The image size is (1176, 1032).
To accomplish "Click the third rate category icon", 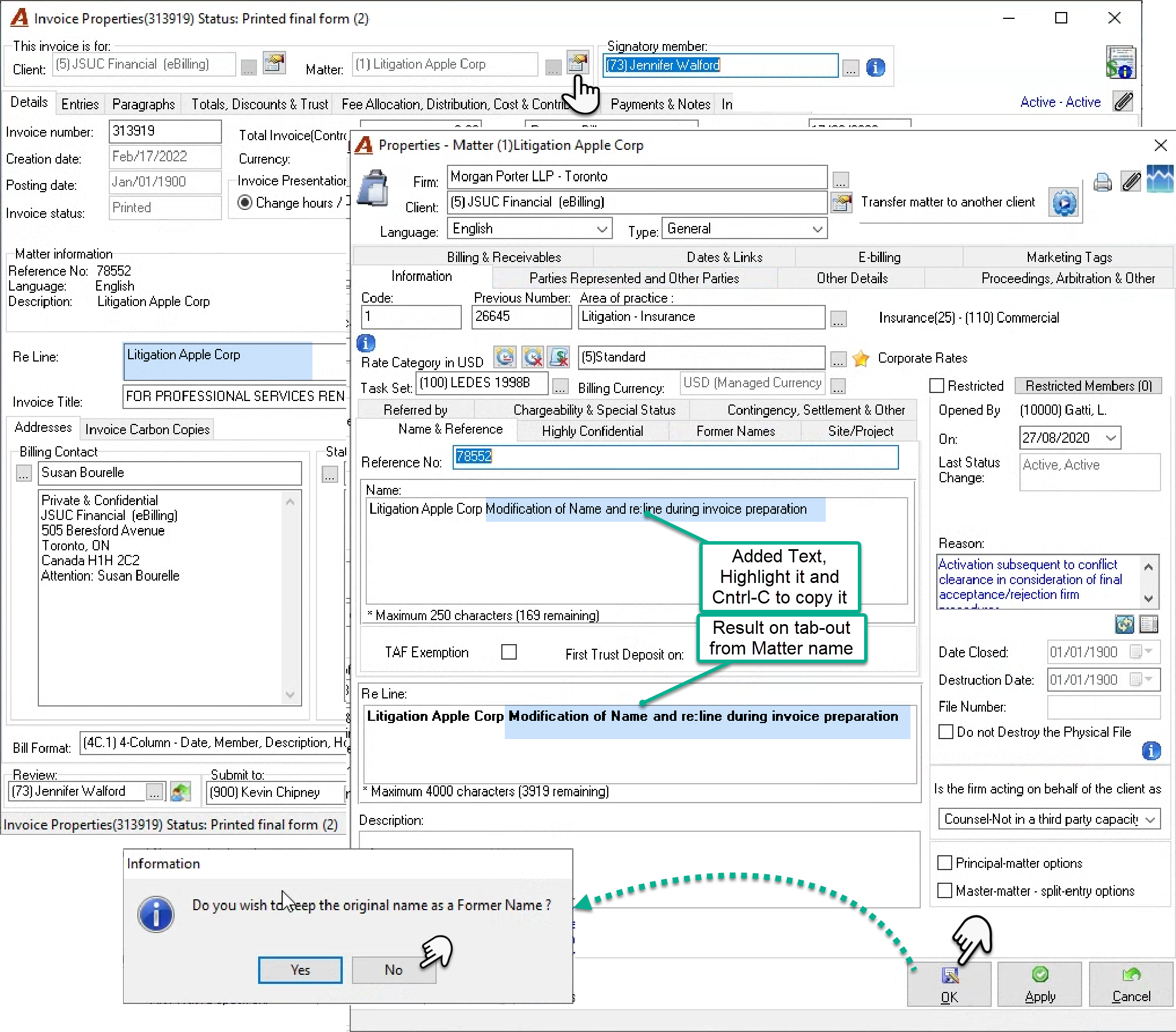I will (559, 357).
